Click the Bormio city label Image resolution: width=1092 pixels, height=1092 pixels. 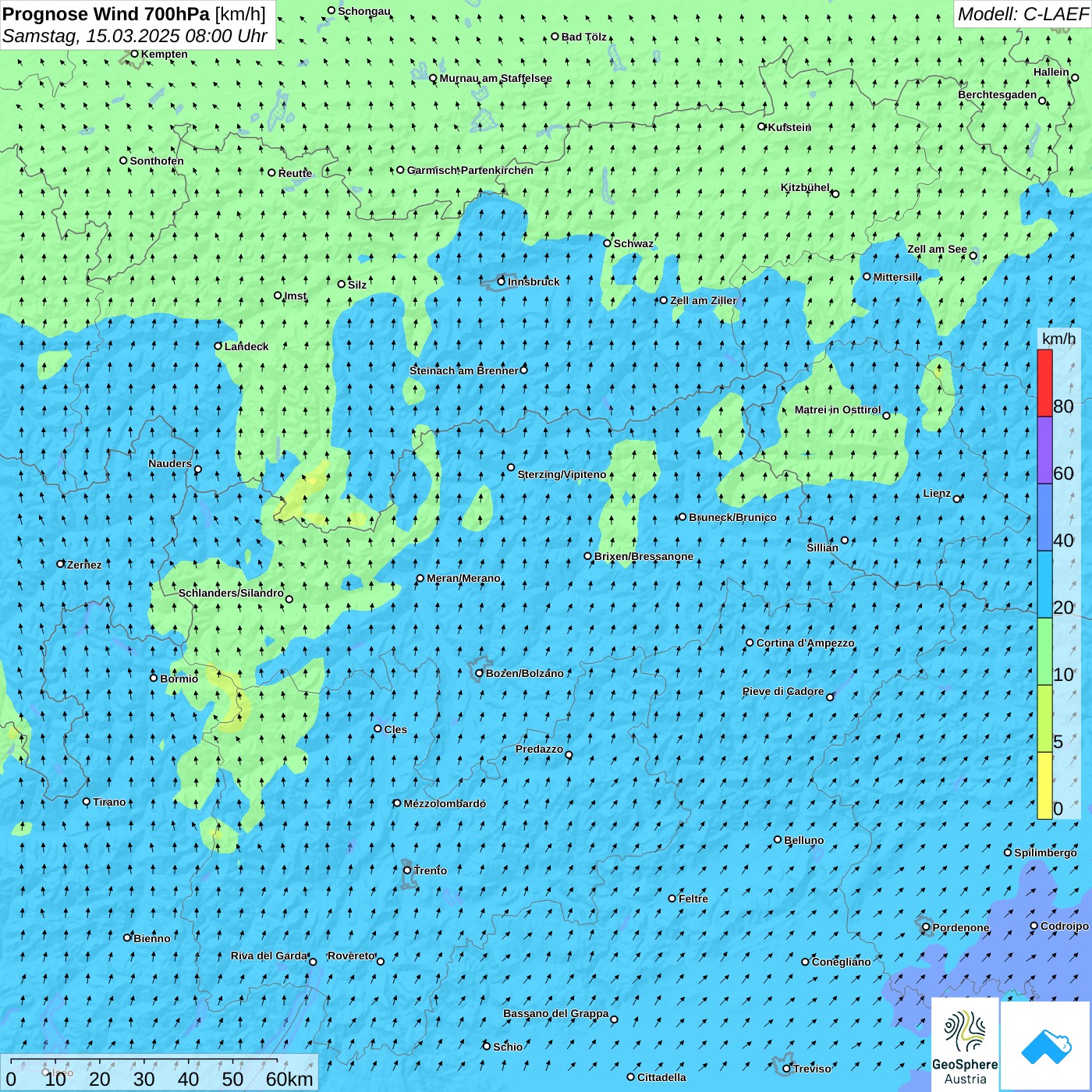click(179, 679)
